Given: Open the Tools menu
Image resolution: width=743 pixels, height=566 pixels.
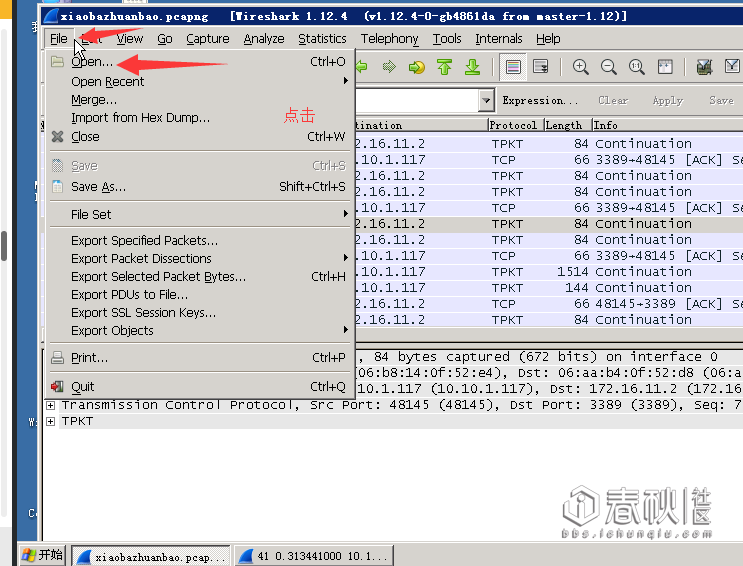Looking at the screenshot, I should [x=447, y=39].
